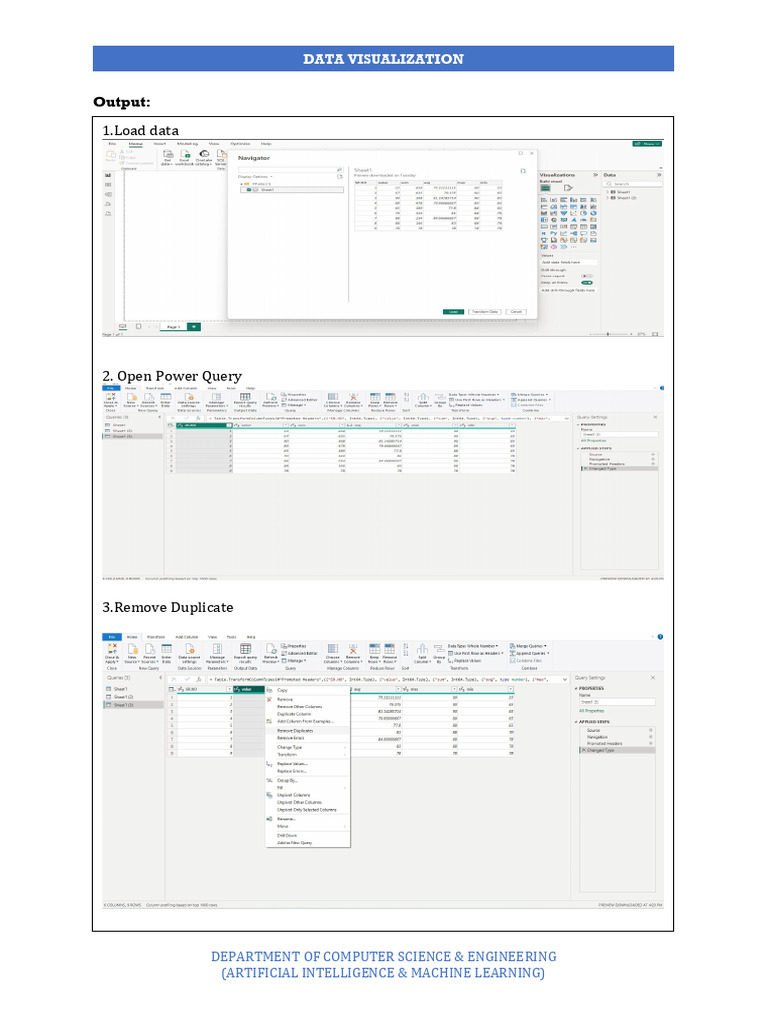Click Remove Columns ribbon icon in Remove Duplicate screenshot
Viewport: 768px width, 1024px height.
353,649
